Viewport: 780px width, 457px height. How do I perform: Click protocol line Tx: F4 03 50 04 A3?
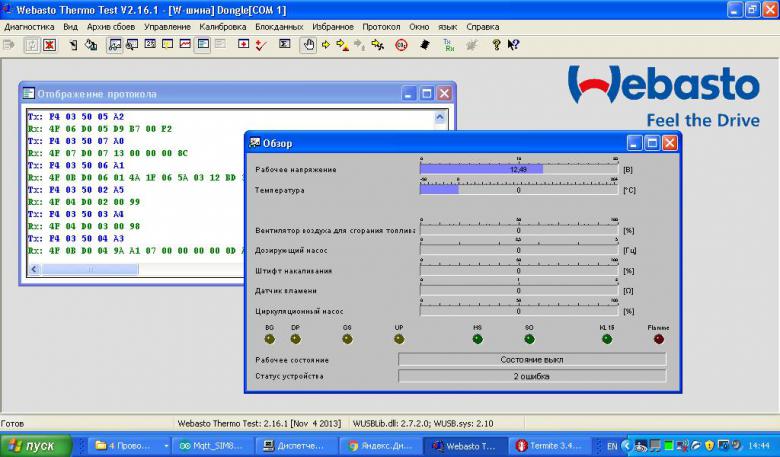click(x=76, y=238)
